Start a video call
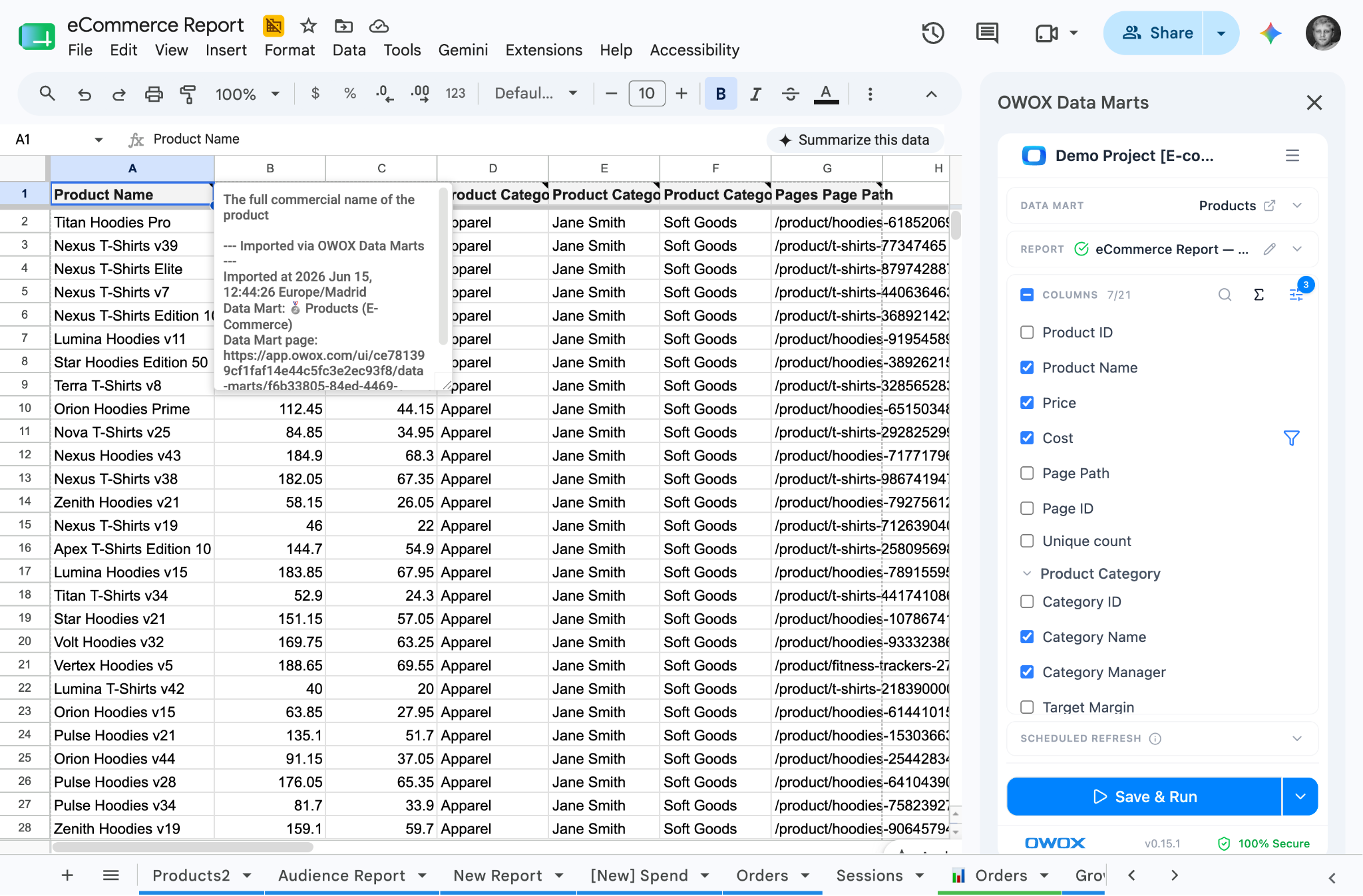Viewport: 1363px width, 896px height. point(1047,33)
